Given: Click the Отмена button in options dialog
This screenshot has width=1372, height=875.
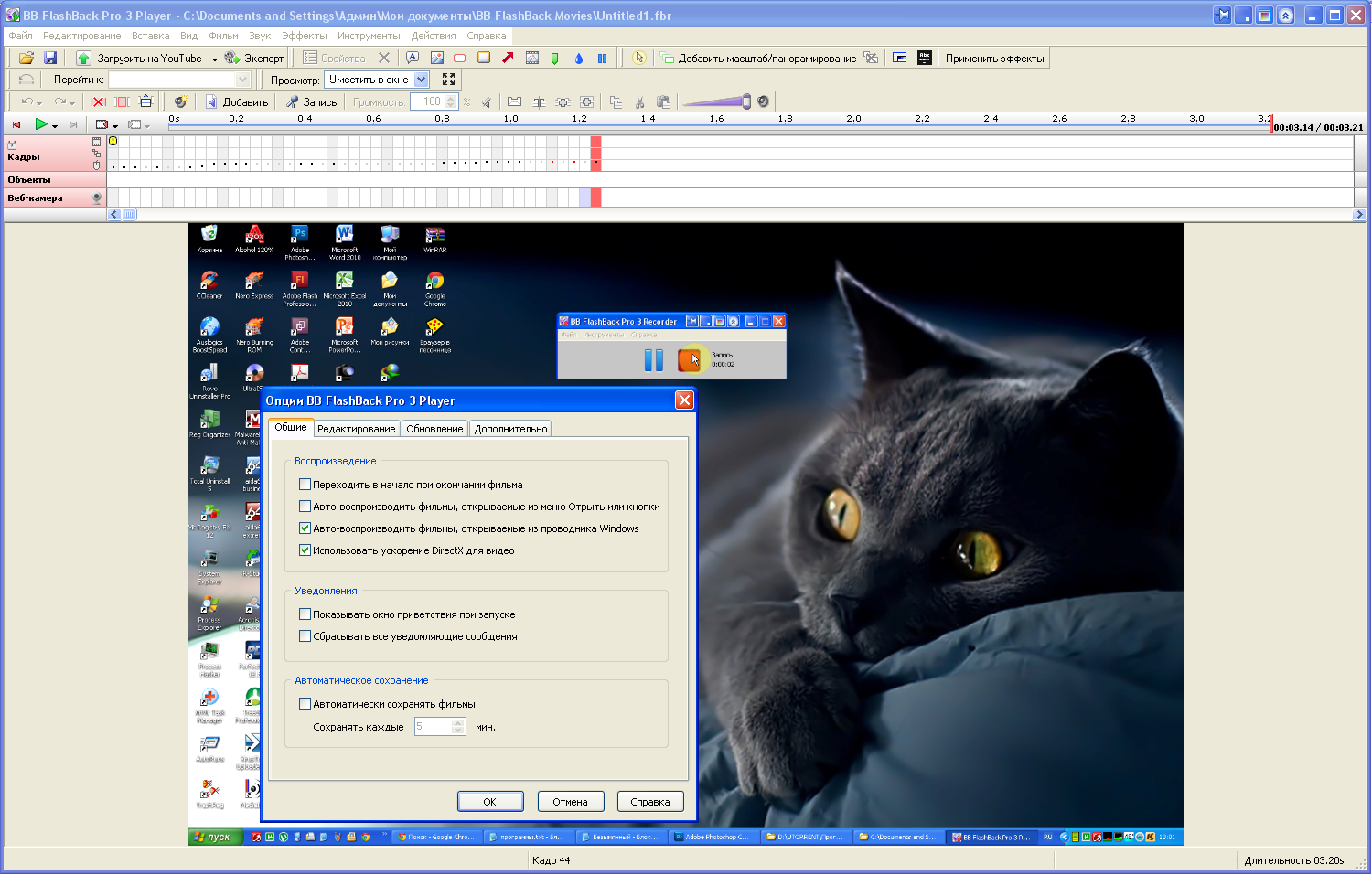Looking at the screenshot, I should coord(570,802).
